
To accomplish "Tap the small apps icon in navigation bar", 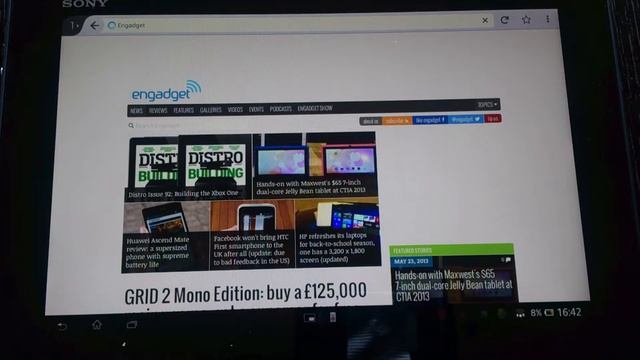I will (x=310, y=318).
